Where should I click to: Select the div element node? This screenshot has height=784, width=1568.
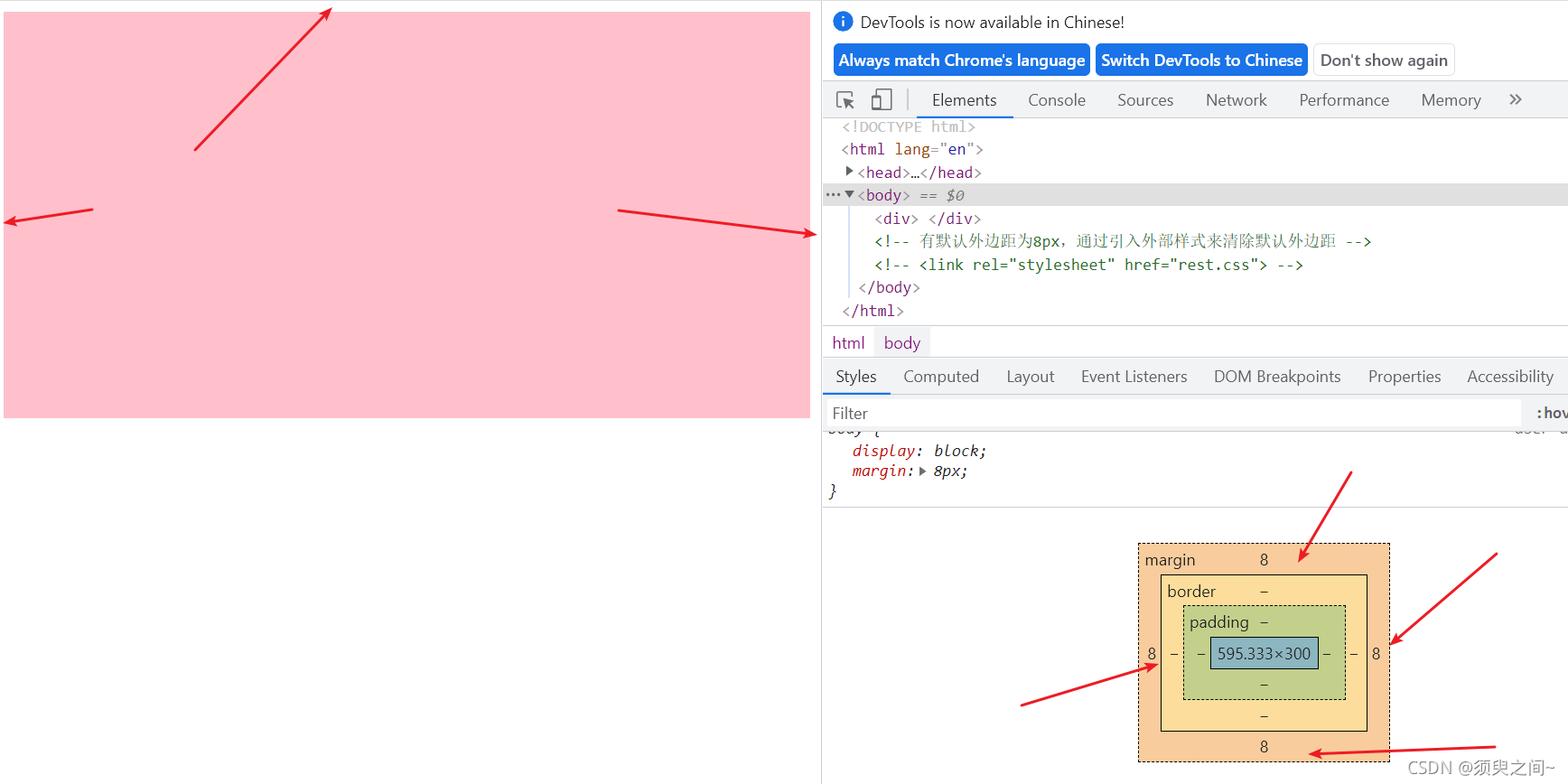tap(928, 219)
